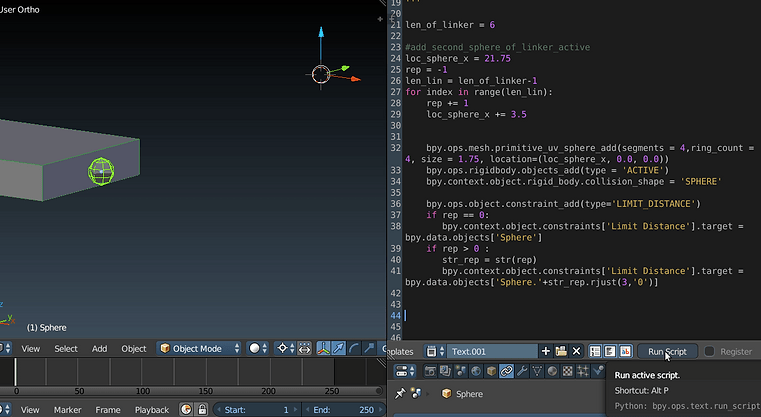761x417 pixels.
Task: Click the plus tab to expand viewport panel
Action: 380,19
